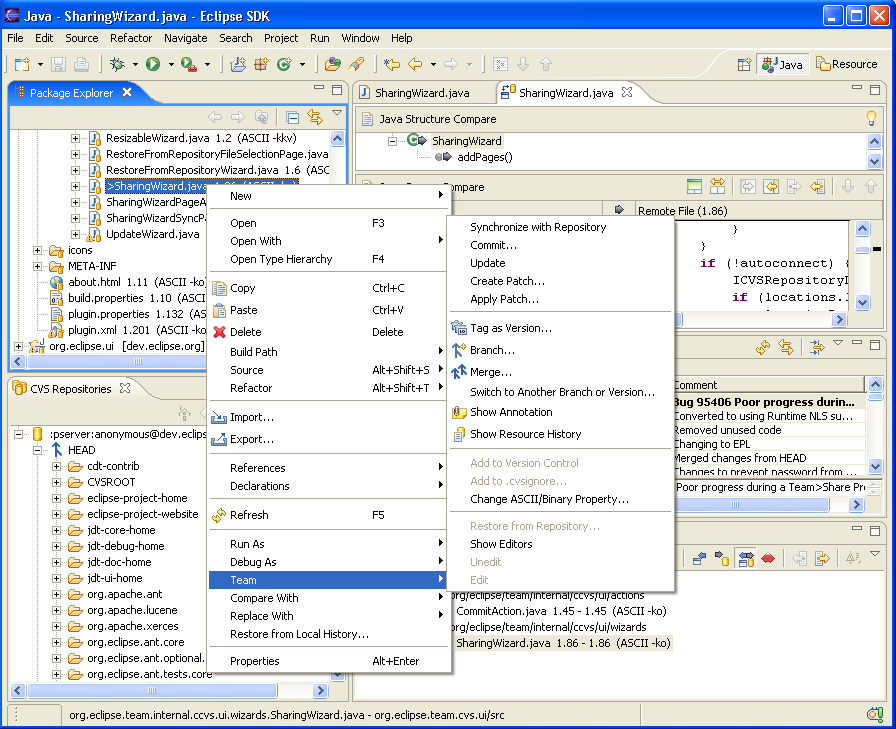
Task: Click the Open Perspective icon
Action: tap(744, 64)
